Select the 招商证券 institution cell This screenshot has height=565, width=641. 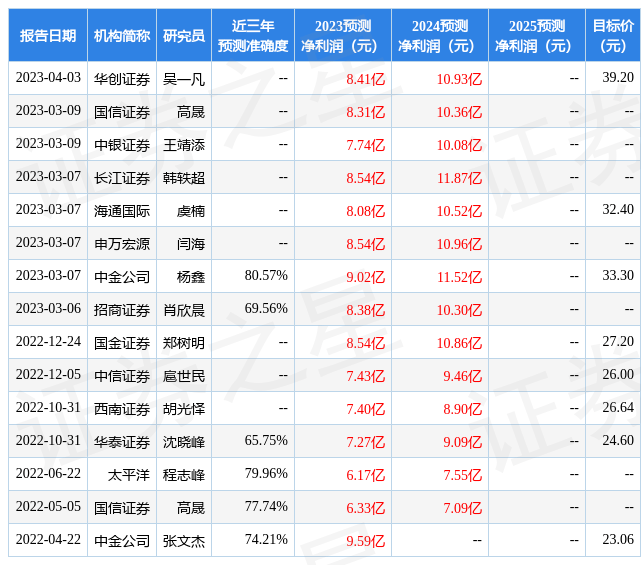[x=122, y=310]
